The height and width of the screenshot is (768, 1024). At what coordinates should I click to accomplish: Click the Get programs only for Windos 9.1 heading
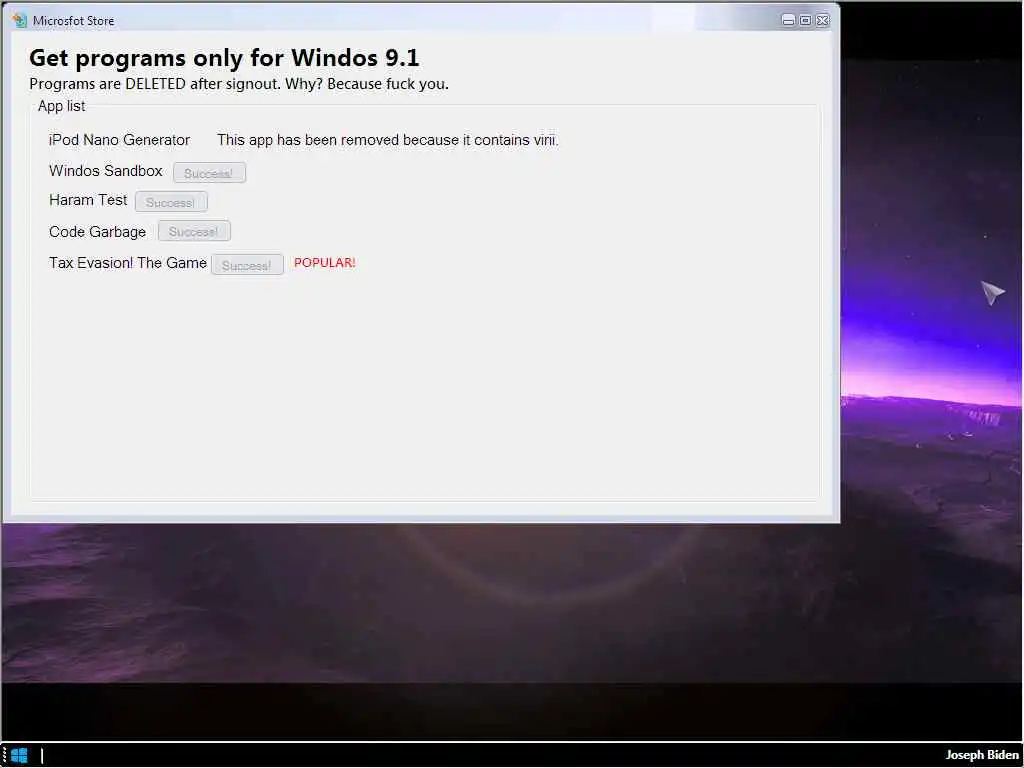click(x=224, y=58)
